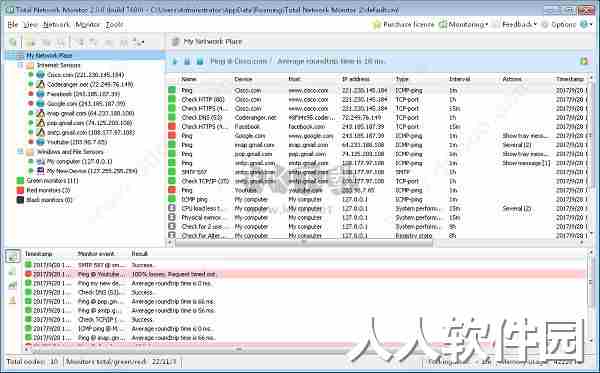Open Options settings
The image size is (600, 373).
click(559, 24)
